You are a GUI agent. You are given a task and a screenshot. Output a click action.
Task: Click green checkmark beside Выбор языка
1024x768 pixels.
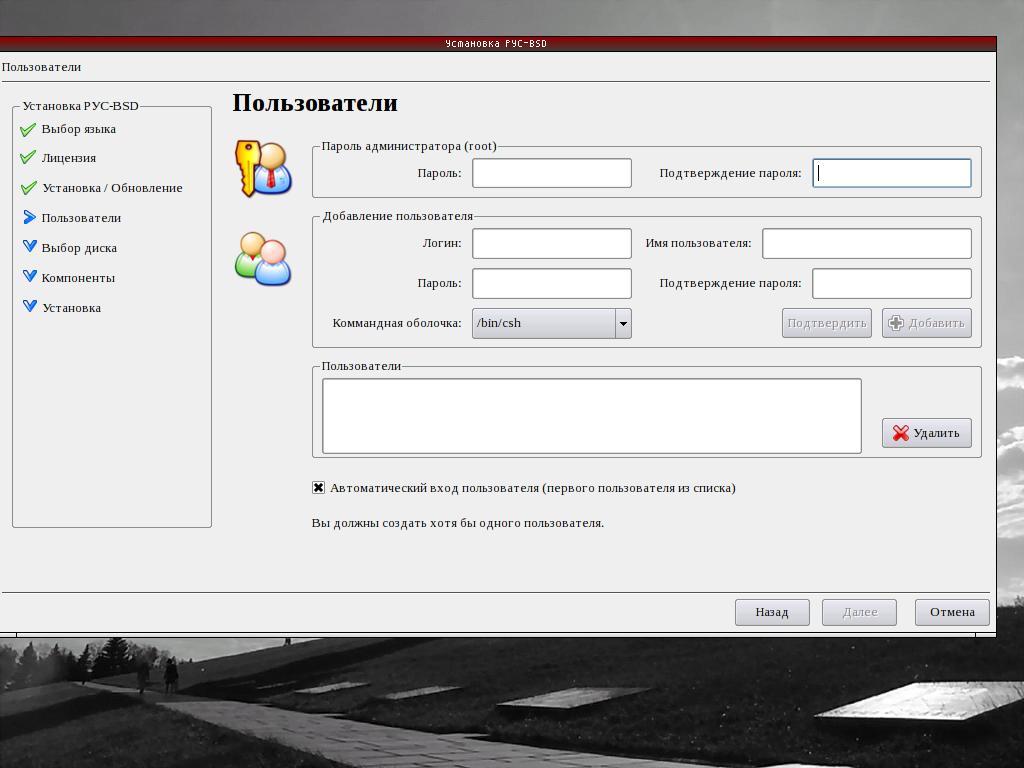28,129
